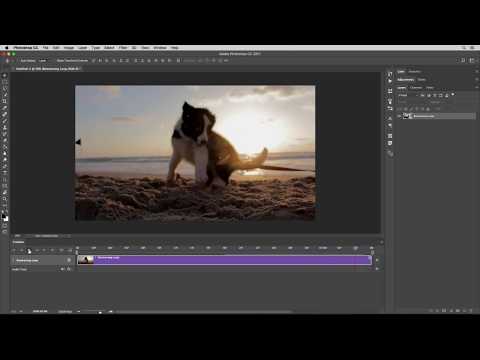
Task: Zoom in the timeline scale
Action: pos(110,312)
